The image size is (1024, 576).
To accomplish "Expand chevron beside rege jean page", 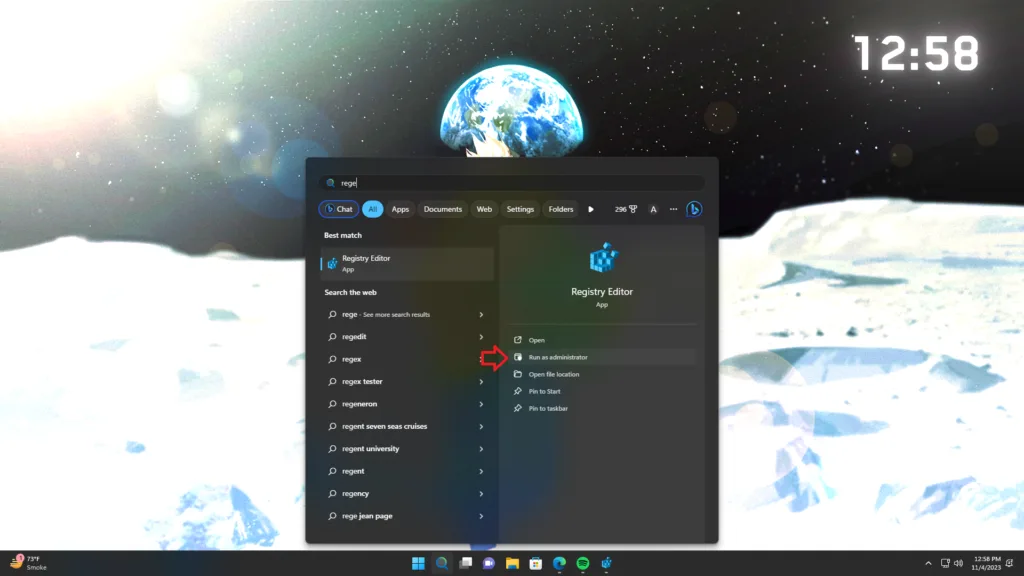I will (x=481, y=516).
